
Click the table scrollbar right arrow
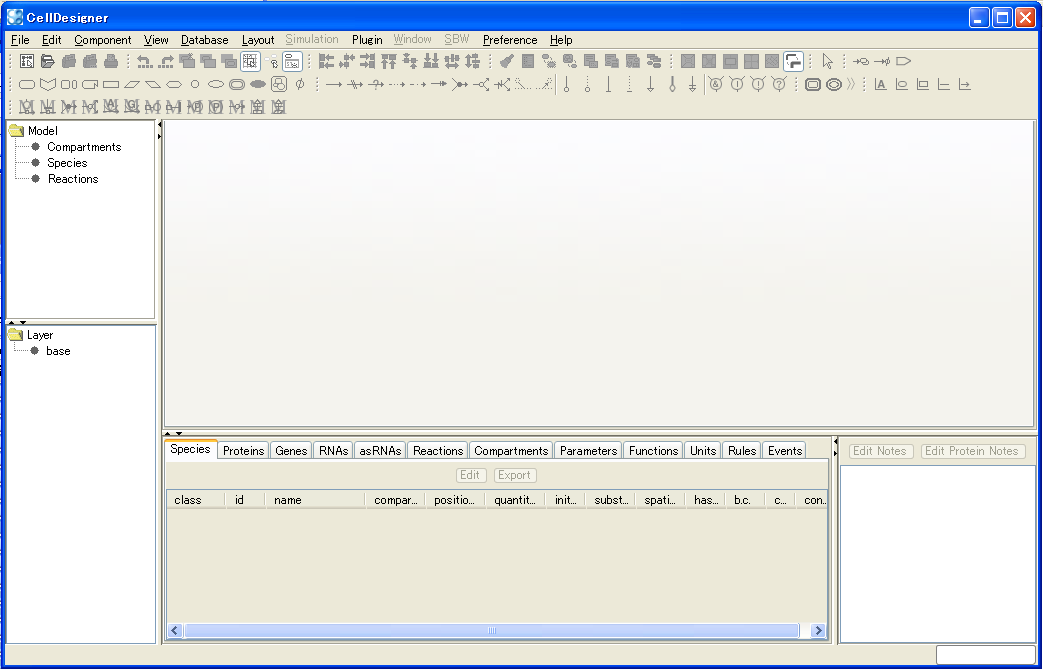coord(818,630)
